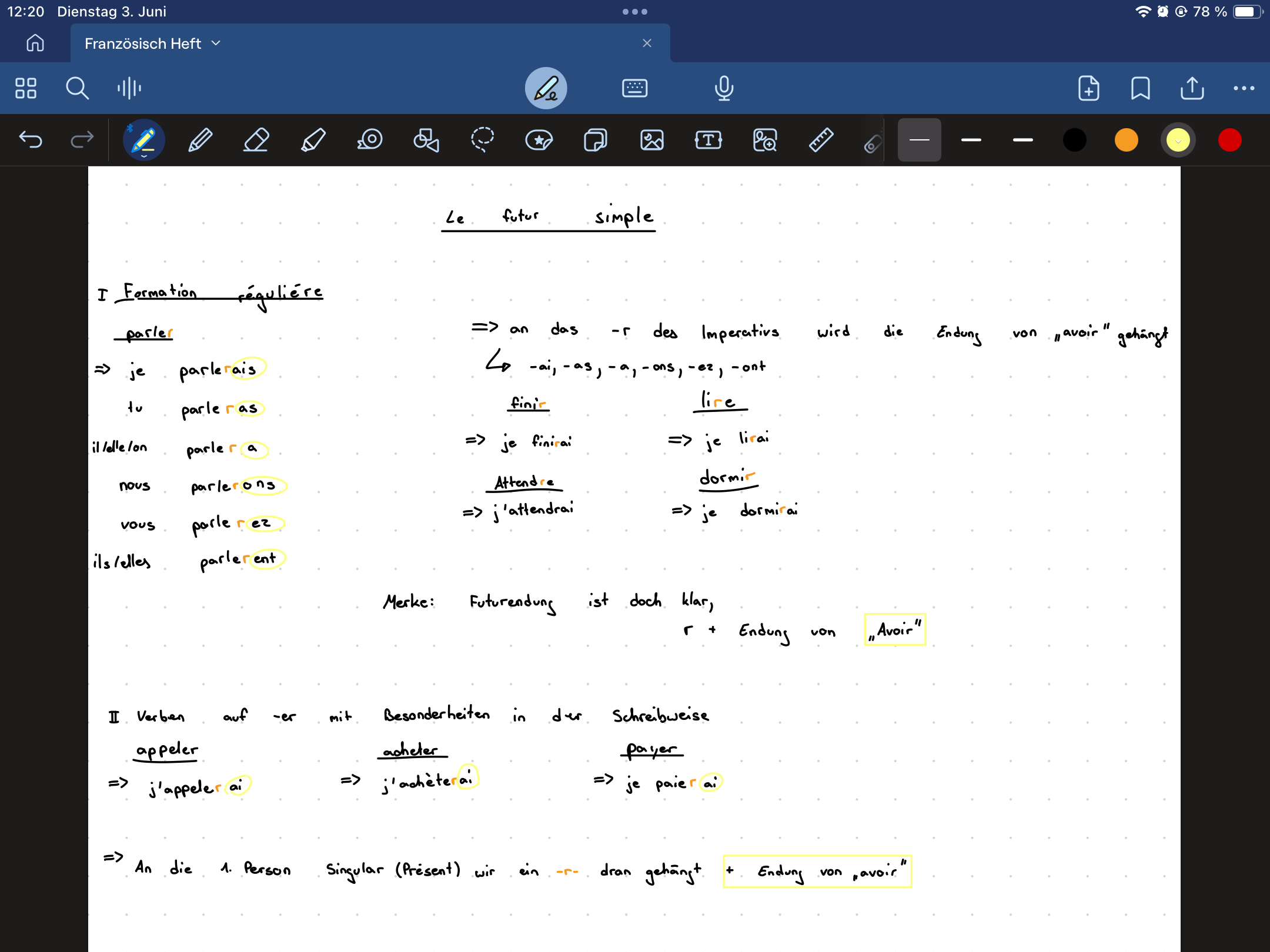Image resolution: width=1270 pixels, height=952 pixels.
Task: Tap the 'Attendre' handwritten heading
Action: tap(524, 483)
